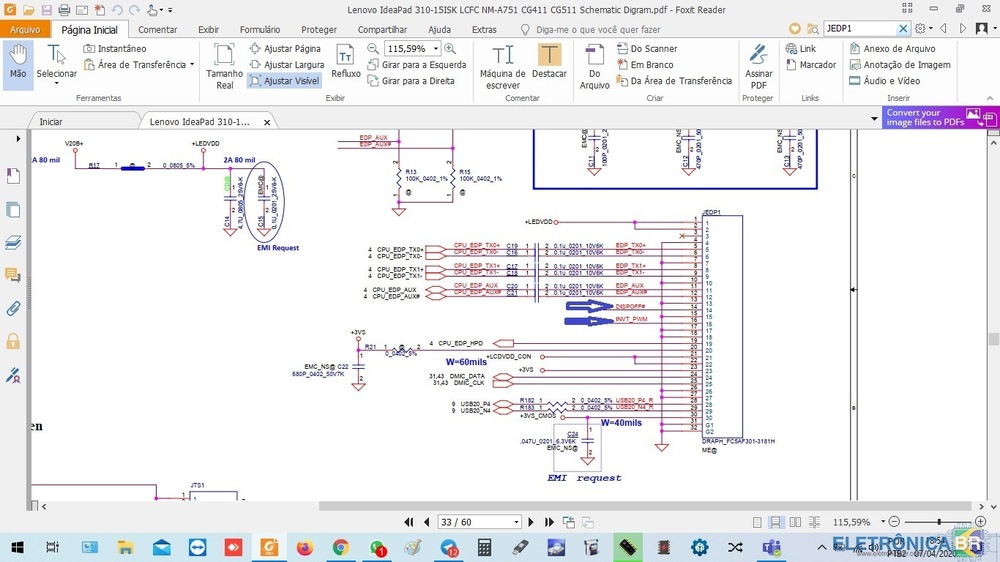Screen dimensions: 1000x562
Task: Toggle the Ajustar Página fit option
Action: click(x=285, y=48)
